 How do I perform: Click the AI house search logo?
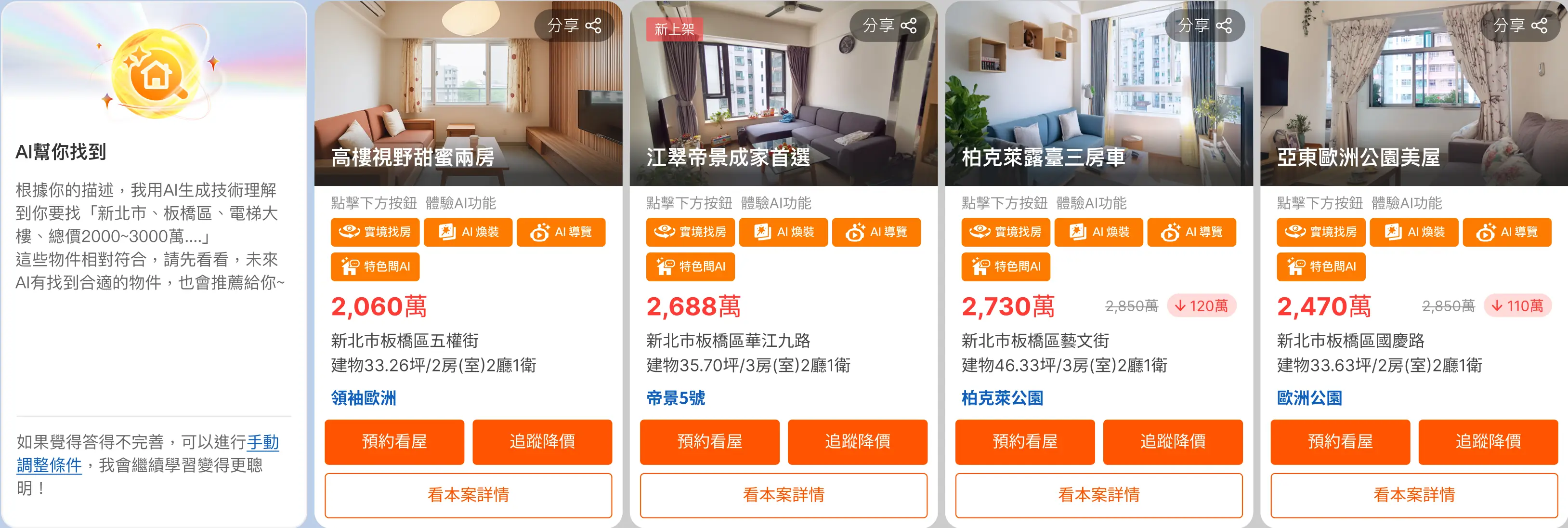point(157,73)
